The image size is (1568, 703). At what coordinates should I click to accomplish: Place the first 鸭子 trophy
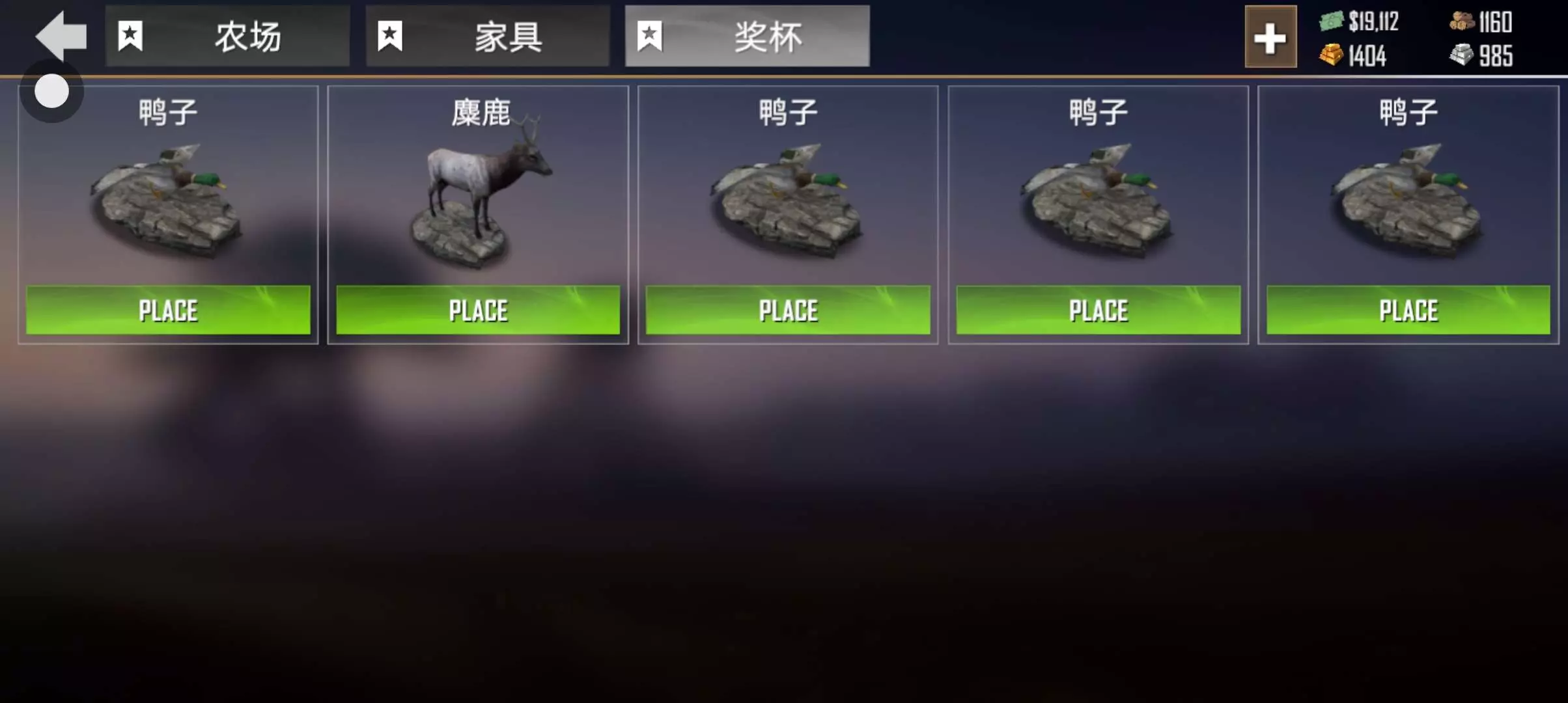[168, 310]
